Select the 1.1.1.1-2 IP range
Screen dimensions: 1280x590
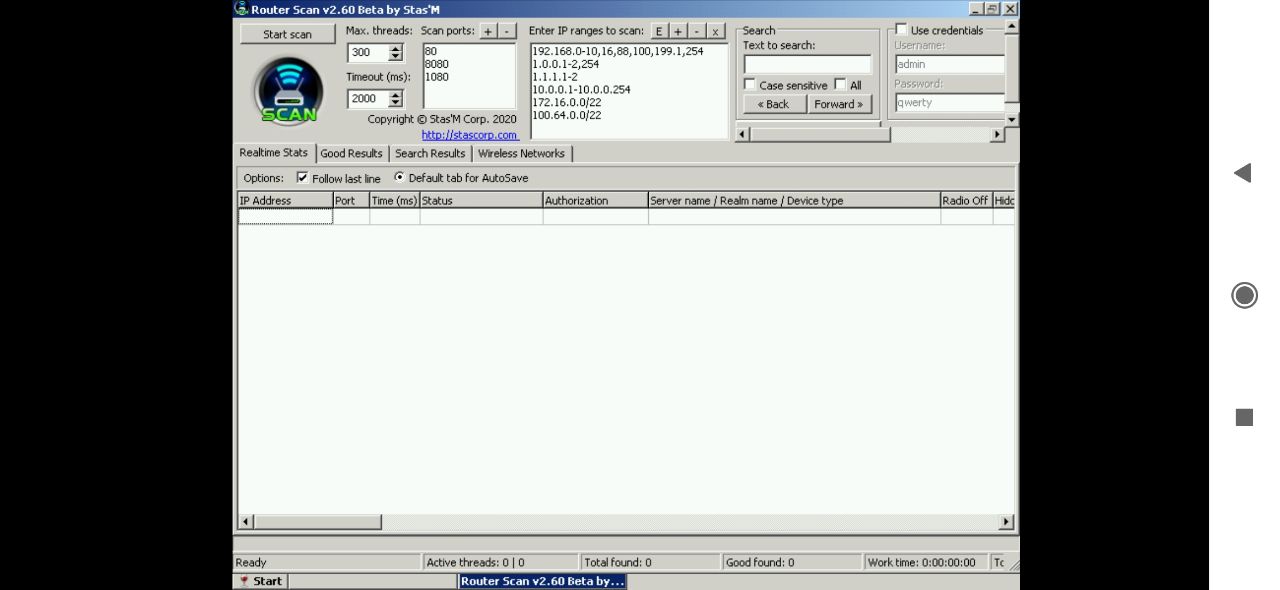(x=554, y=77)
